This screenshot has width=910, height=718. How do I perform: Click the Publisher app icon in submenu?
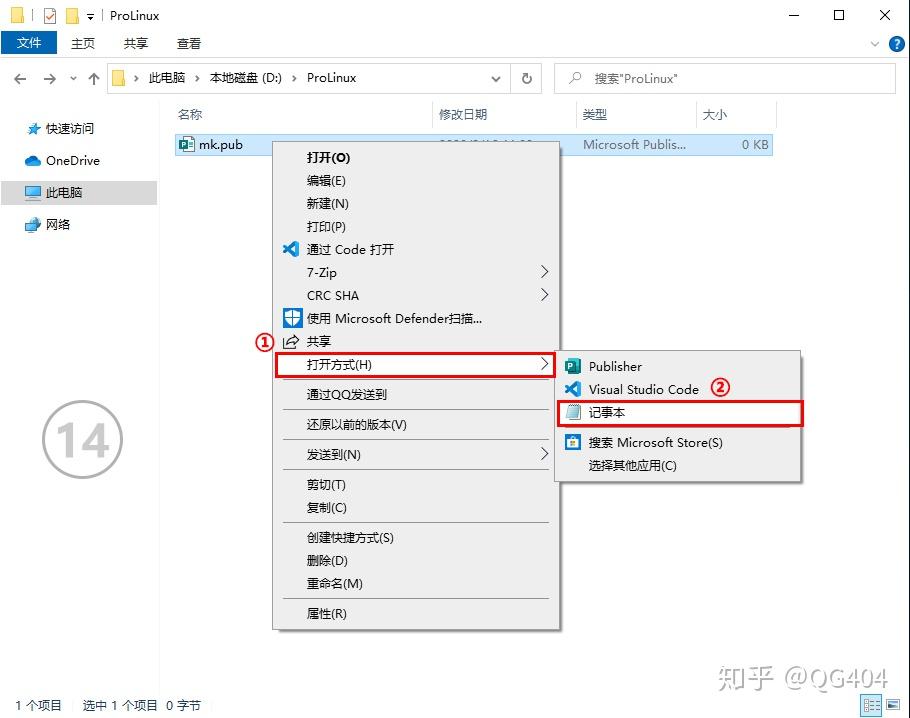pos(573,366)
